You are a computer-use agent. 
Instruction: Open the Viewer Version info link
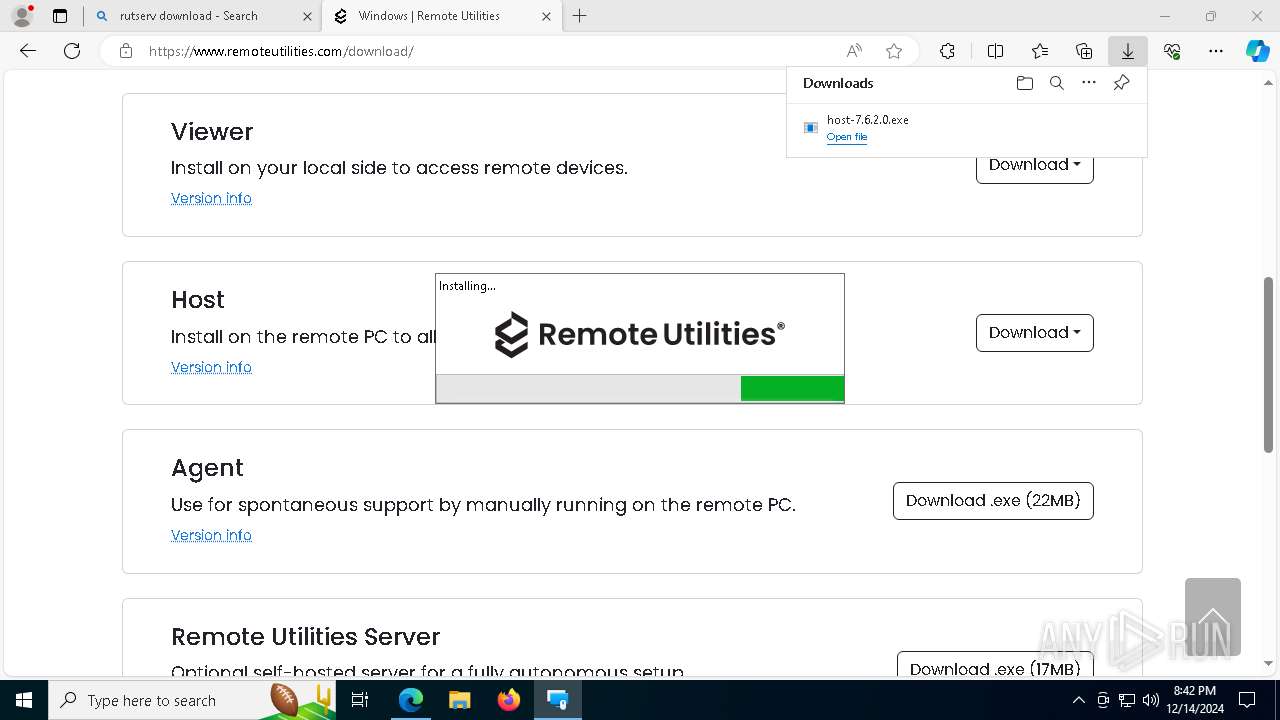coord(211,198)
